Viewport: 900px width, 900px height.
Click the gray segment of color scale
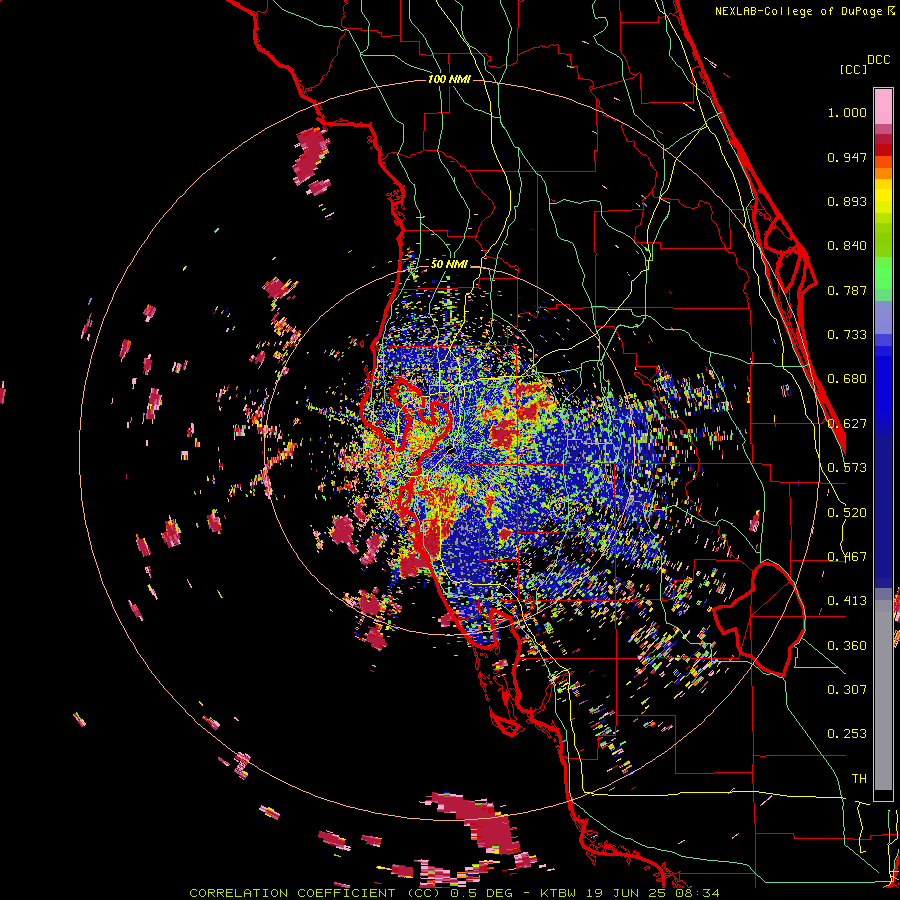pyautogui.click(x=883, y=695)
